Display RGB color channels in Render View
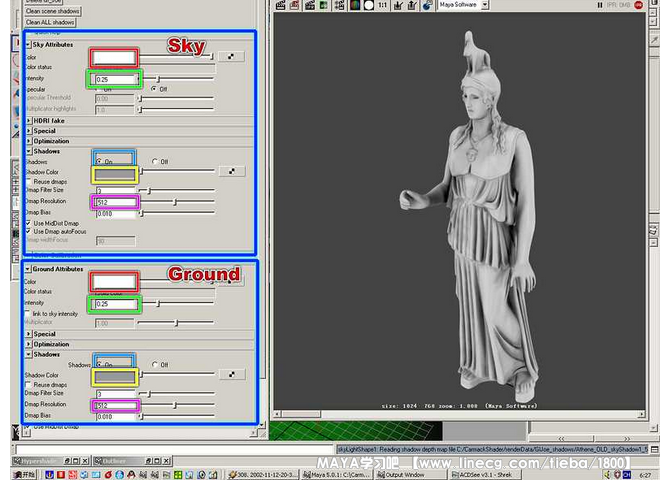Screen dimensions: 668x480 (x=355, y=5)
